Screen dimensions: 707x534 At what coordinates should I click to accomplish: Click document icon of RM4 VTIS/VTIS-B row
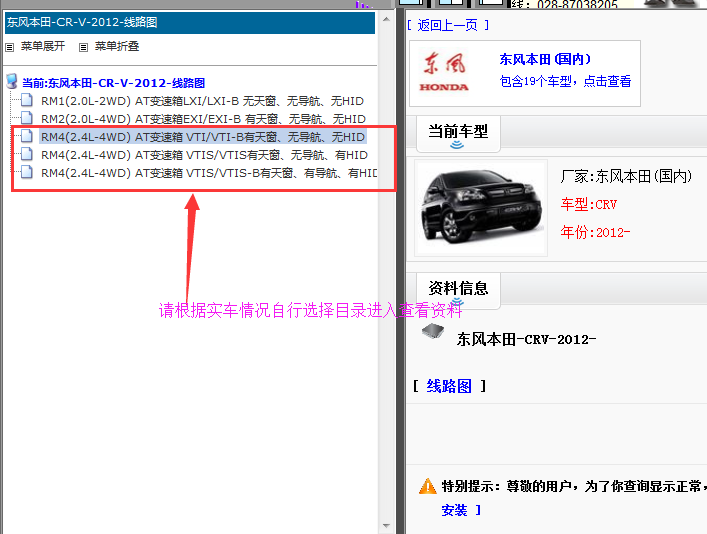coord(27,172)
